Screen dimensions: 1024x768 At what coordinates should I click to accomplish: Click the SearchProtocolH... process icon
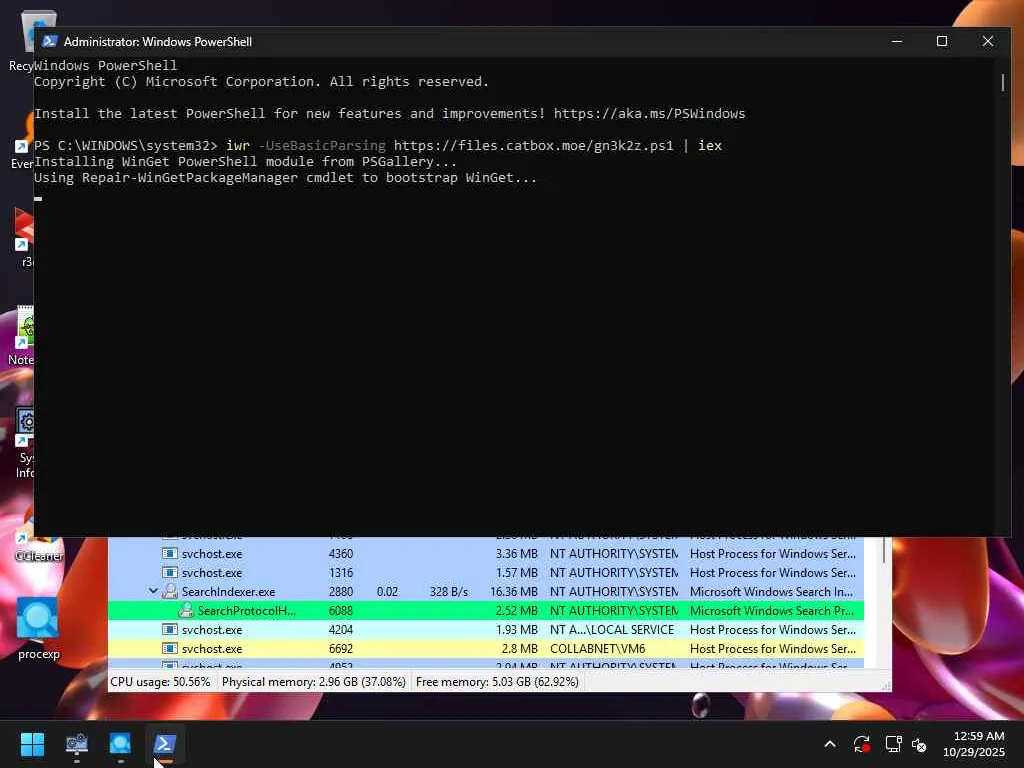tap(186, 611)
